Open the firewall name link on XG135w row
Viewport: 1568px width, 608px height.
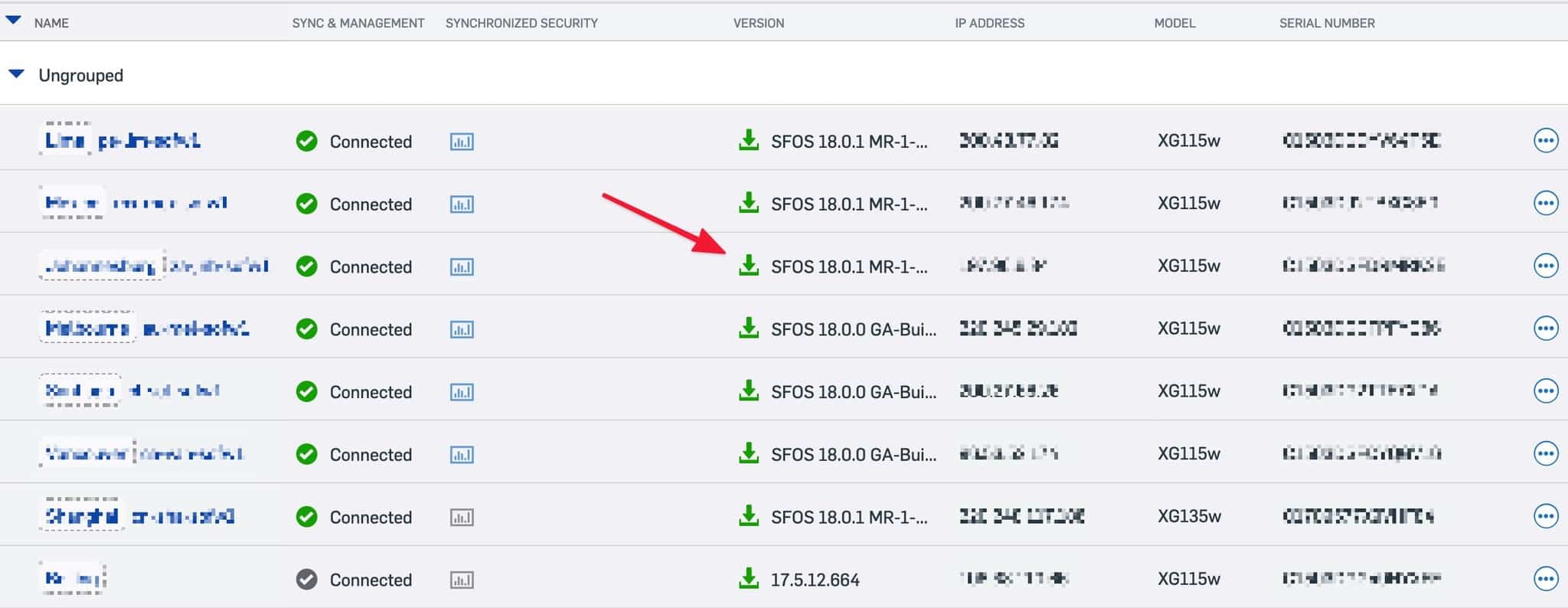139,517
